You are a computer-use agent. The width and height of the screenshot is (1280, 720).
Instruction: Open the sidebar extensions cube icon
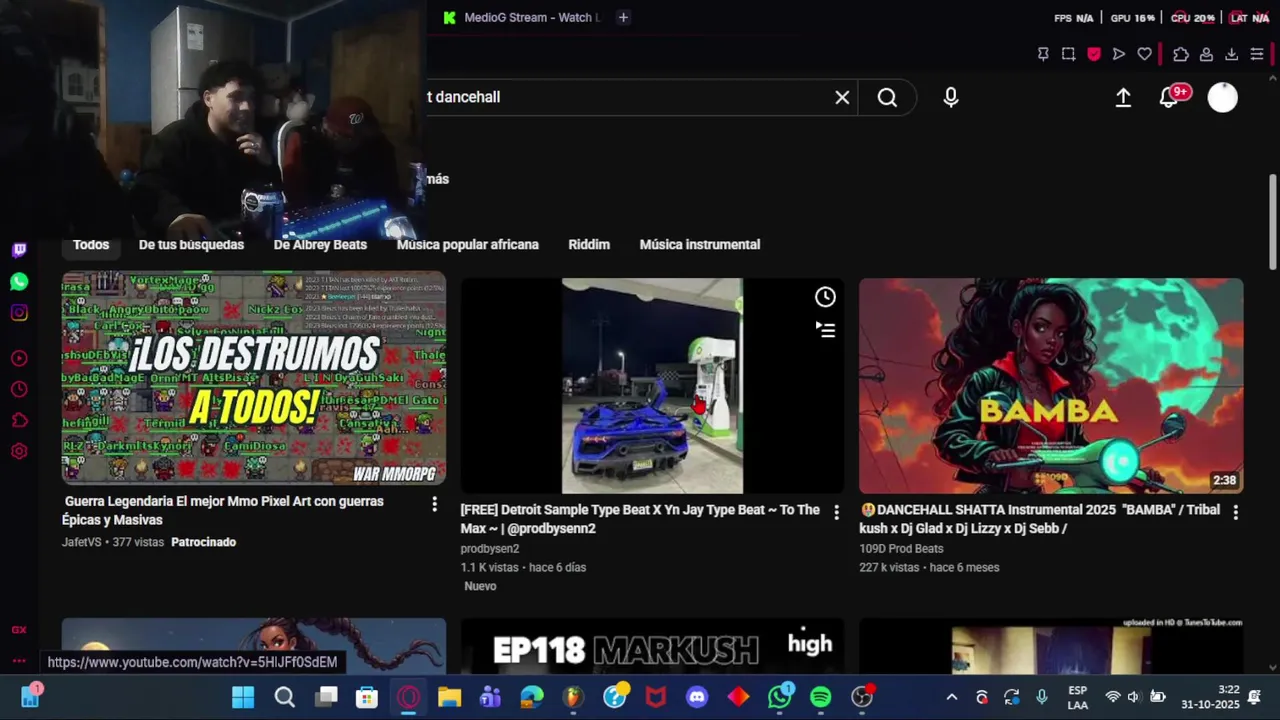point(19,420)
